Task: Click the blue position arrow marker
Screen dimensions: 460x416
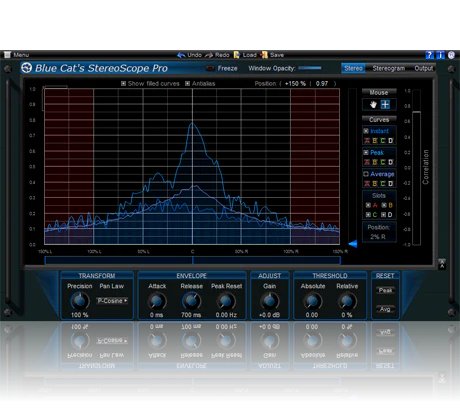Action: coord(353,244)
